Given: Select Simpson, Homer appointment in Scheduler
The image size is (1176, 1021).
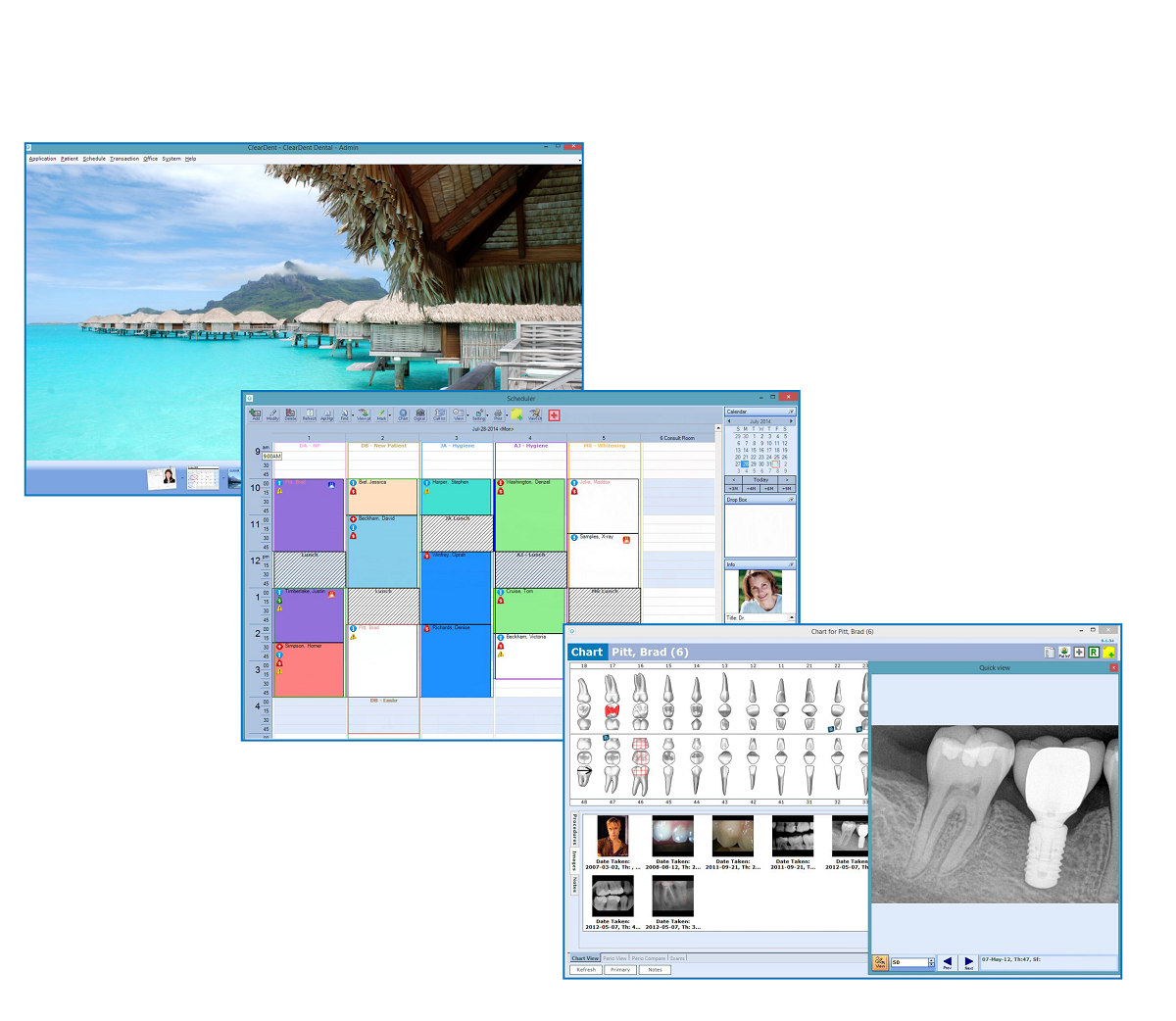Looking at the screenshot, I should point(309,669).
